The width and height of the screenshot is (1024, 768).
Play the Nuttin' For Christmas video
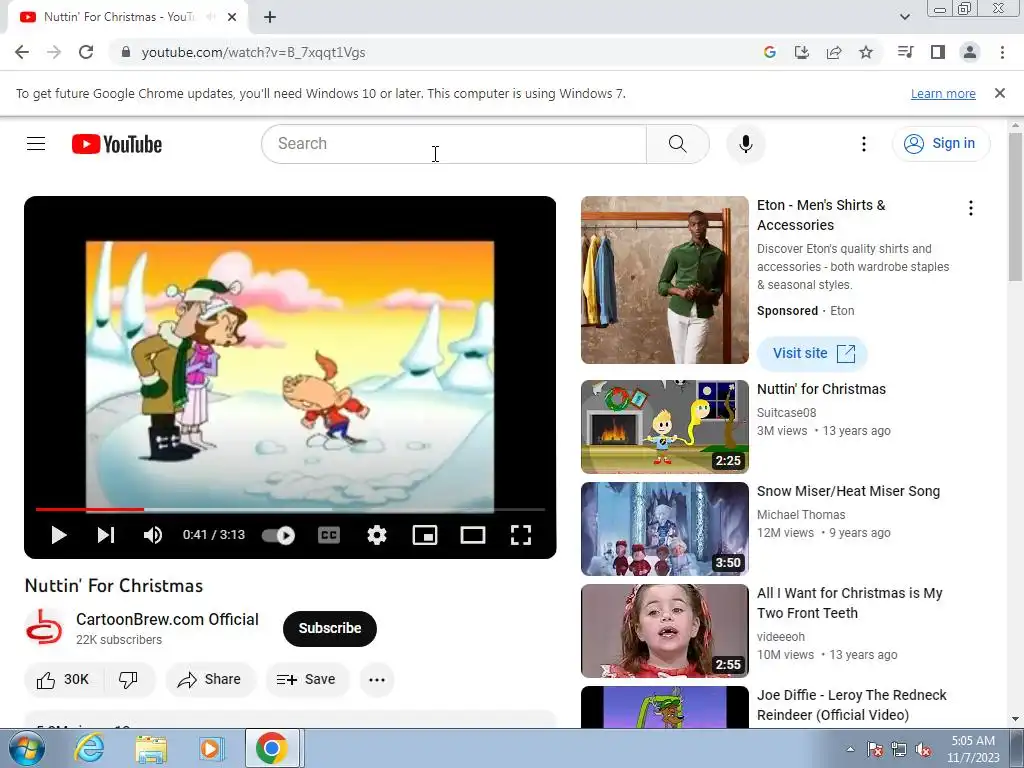click(59, 536)
